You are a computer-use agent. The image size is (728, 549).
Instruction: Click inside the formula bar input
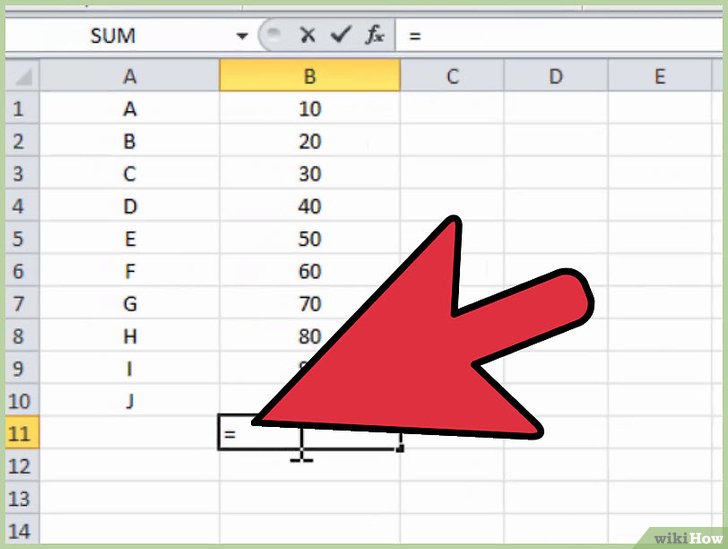click(560, 35)
